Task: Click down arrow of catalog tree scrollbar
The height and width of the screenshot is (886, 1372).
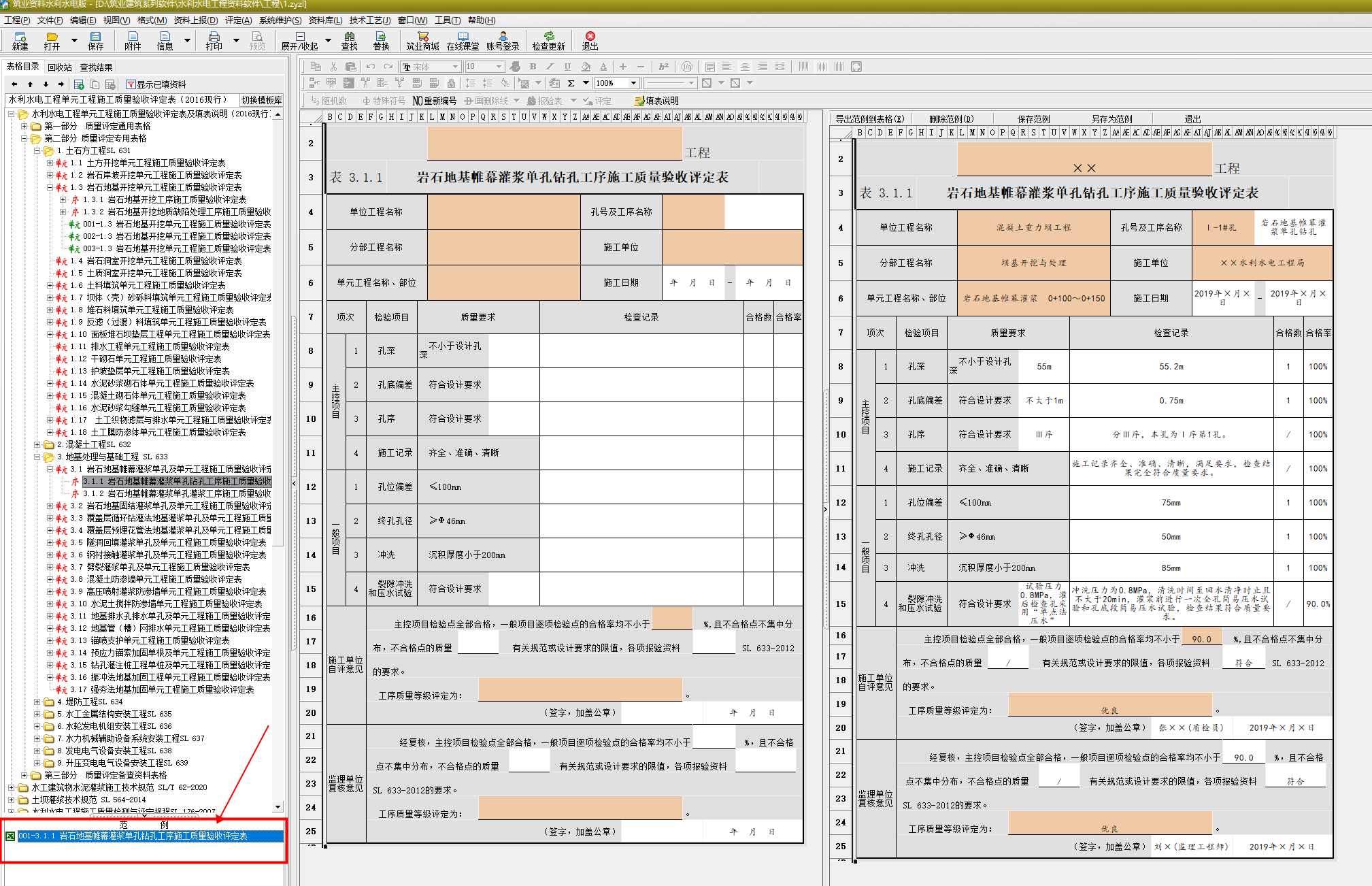Action: [x=278, y=807]
